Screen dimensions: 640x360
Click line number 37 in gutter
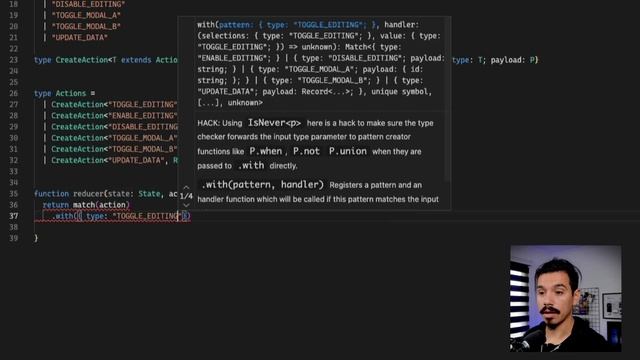point(14,216)
